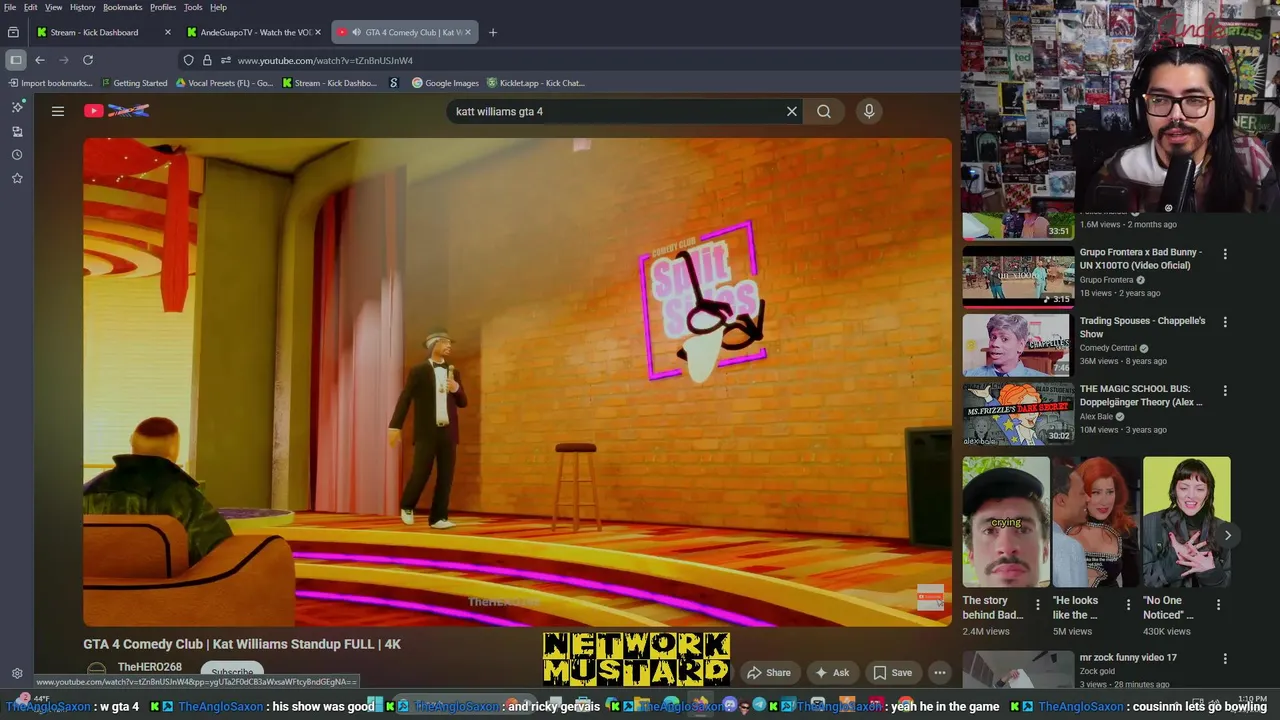Open the View menu
The height and width of the screenshot is (720, 1280).
point(53,7)
